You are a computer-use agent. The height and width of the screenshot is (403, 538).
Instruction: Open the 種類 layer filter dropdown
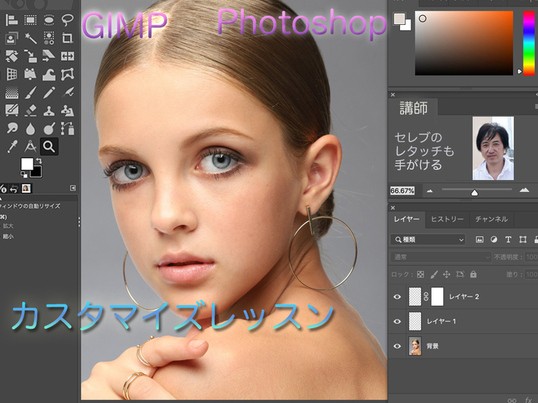coord(428,240)
